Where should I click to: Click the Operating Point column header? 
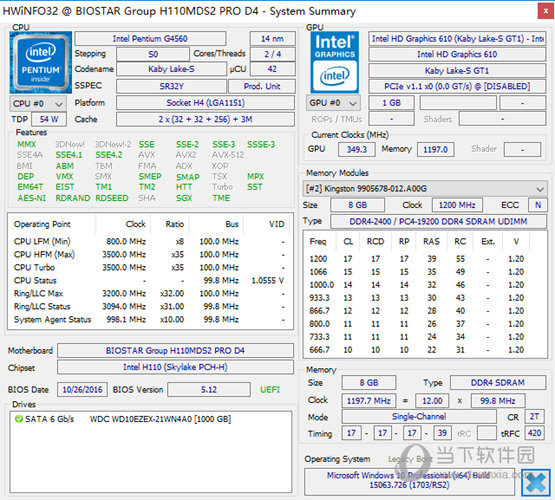(42, 224)
